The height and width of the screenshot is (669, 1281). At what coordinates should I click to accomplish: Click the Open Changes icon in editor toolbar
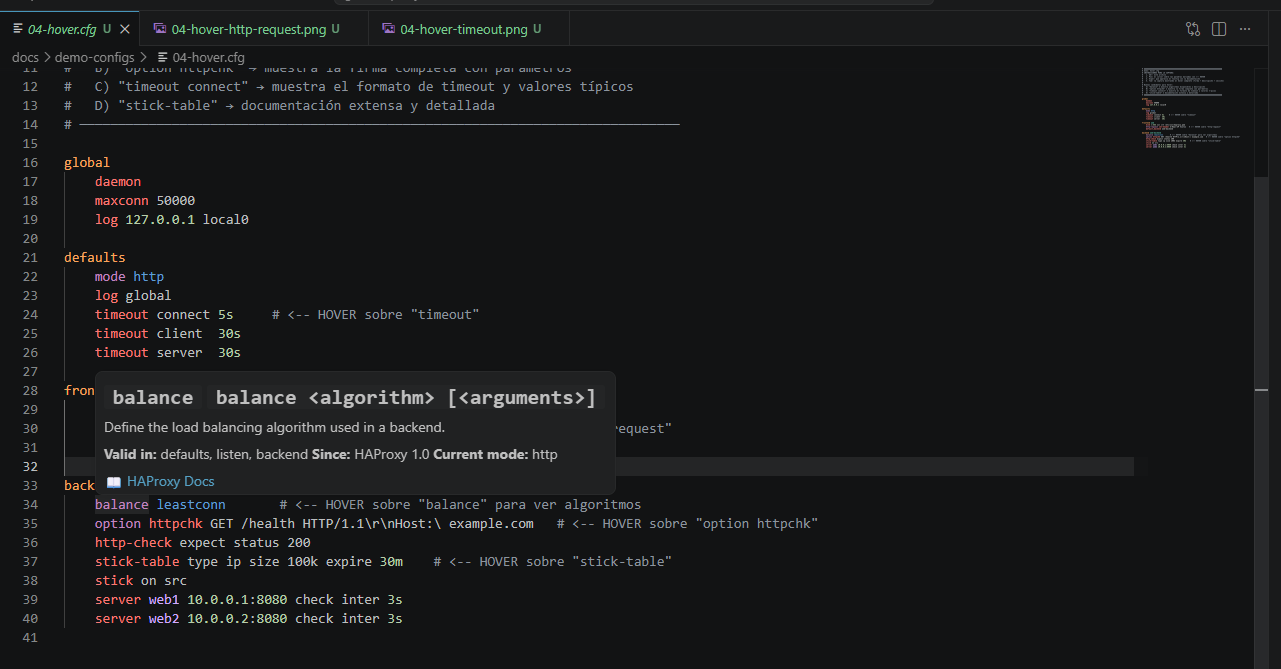[1193, 28]
